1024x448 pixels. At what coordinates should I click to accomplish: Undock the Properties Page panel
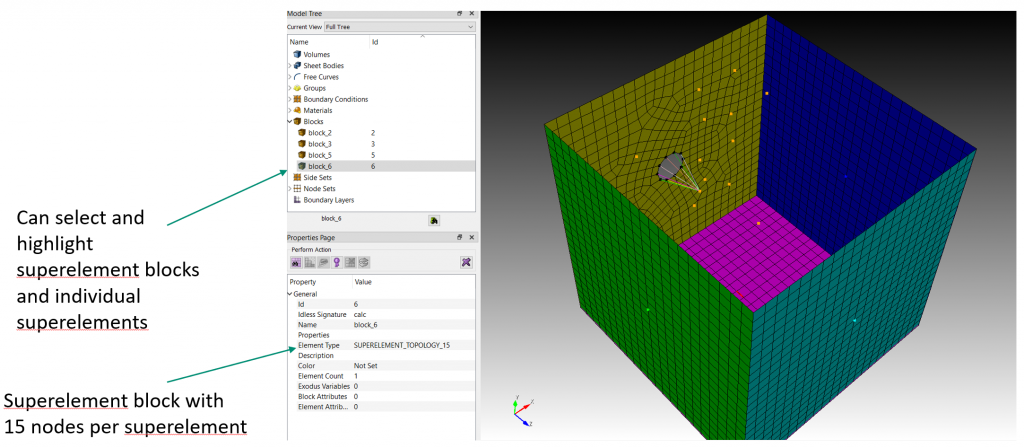460,237
